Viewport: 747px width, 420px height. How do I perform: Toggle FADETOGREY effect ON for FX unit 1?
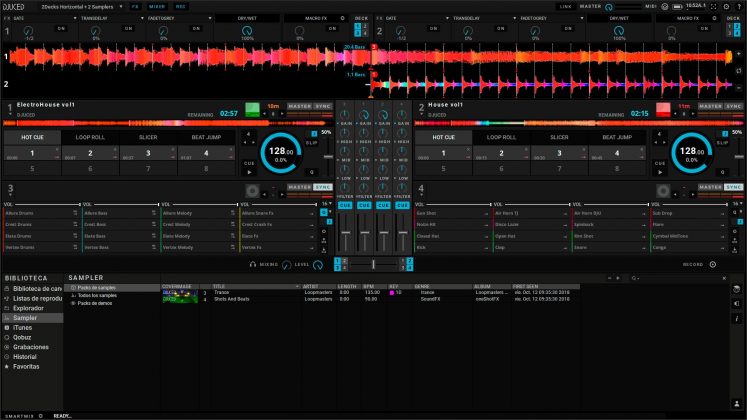pyautogui.click(x=196, y=29)
